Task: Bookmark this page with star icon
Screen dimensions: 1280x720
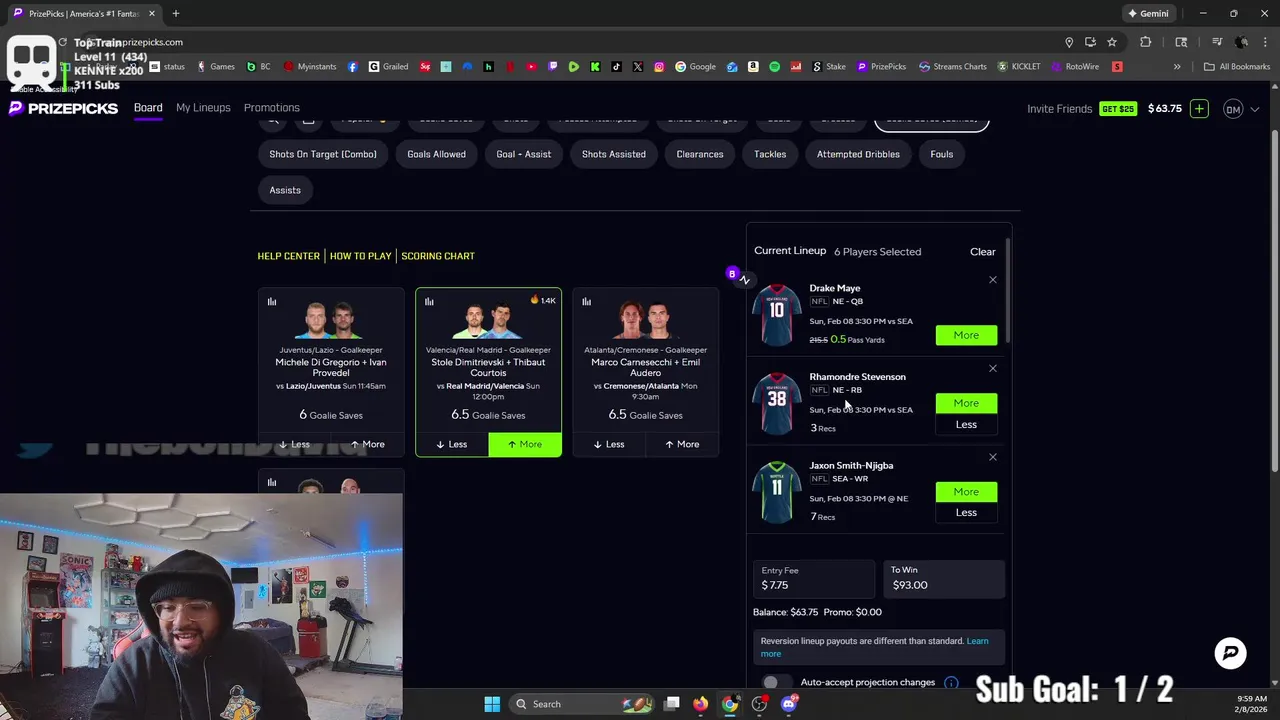Action: pos(1111,42)
